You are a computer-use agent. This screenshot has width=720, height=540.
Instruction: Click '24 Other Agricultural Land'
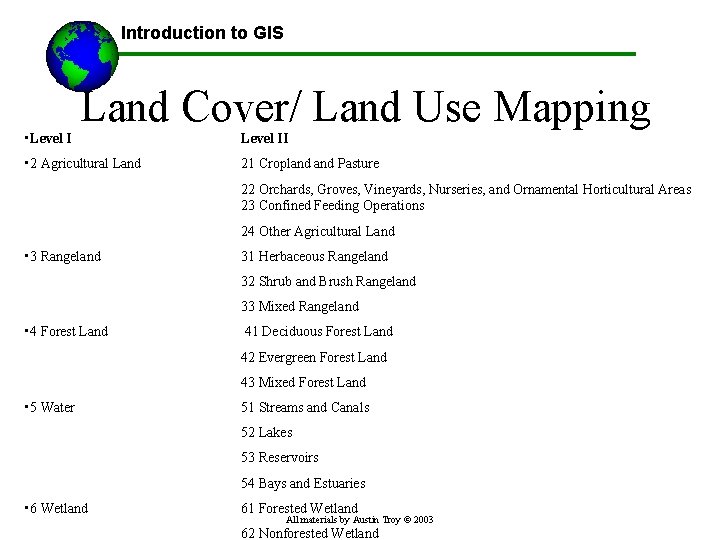coord(318,231)
